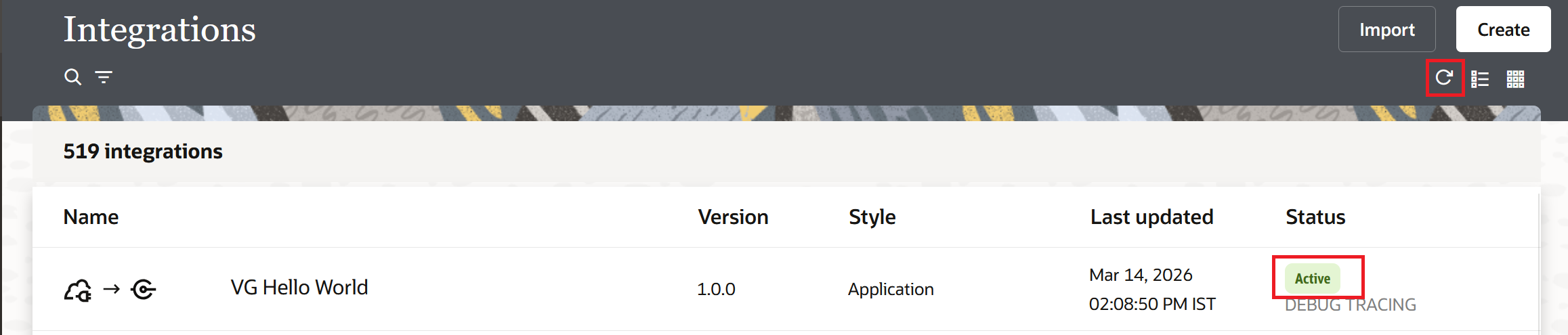This screenshot has height=335, width=1568.
Task: Click the green Active status badge
Action: [x=1312, y=279]
